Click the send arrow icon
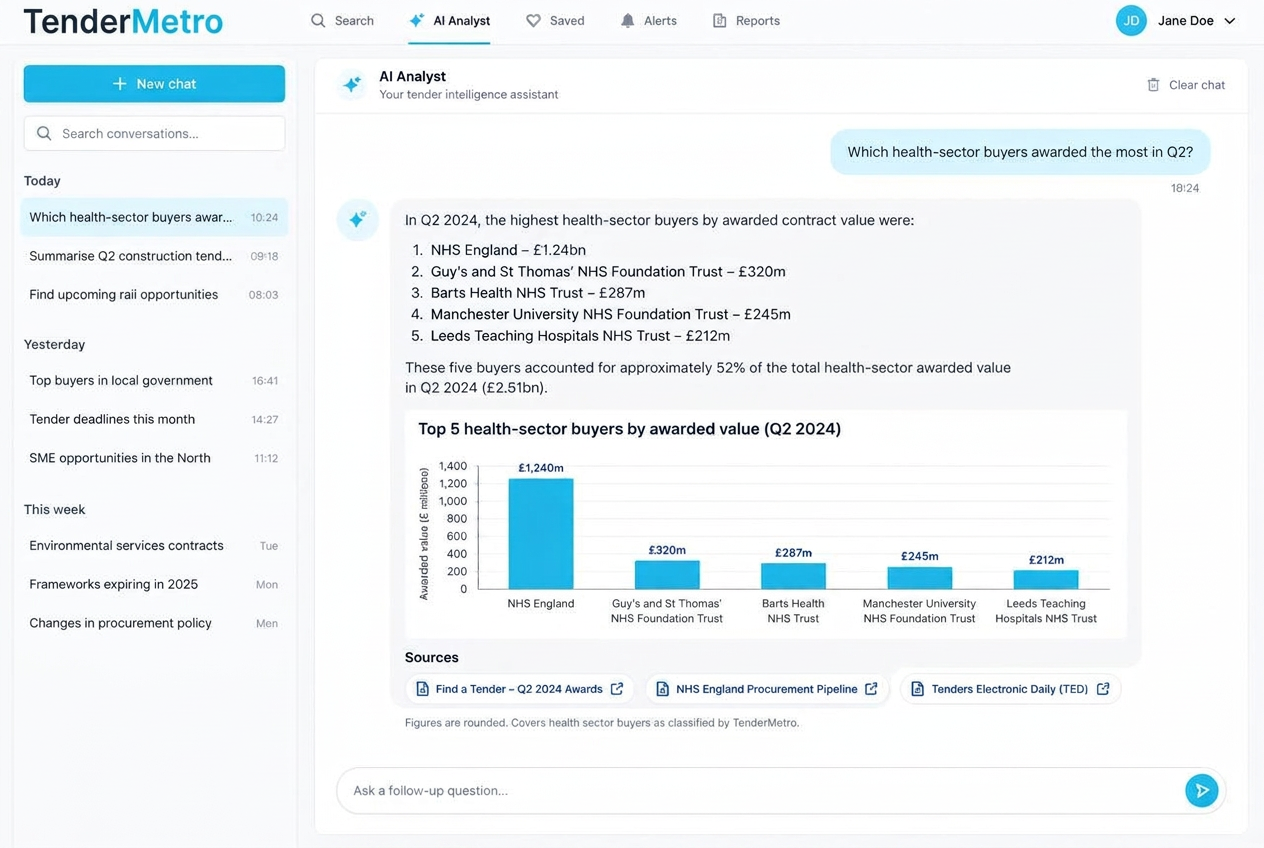Screen dimensions: 1264x848 [x=1201, y=790]
